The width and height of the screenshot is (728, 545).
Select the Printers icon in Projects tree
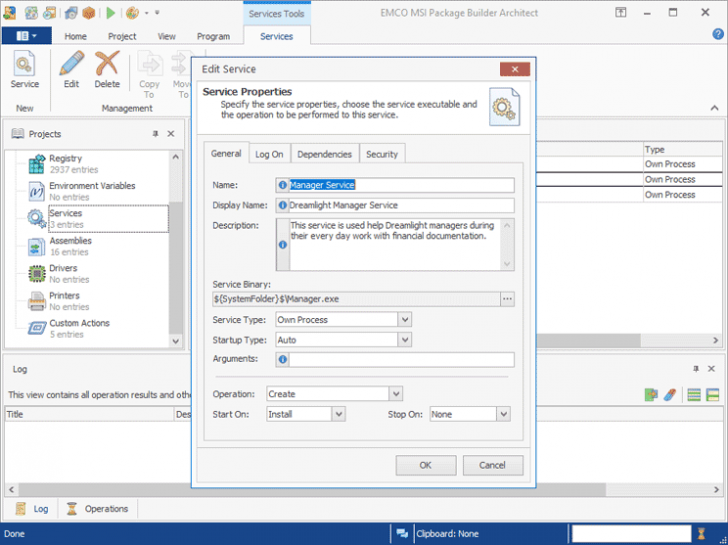[37, 301]
